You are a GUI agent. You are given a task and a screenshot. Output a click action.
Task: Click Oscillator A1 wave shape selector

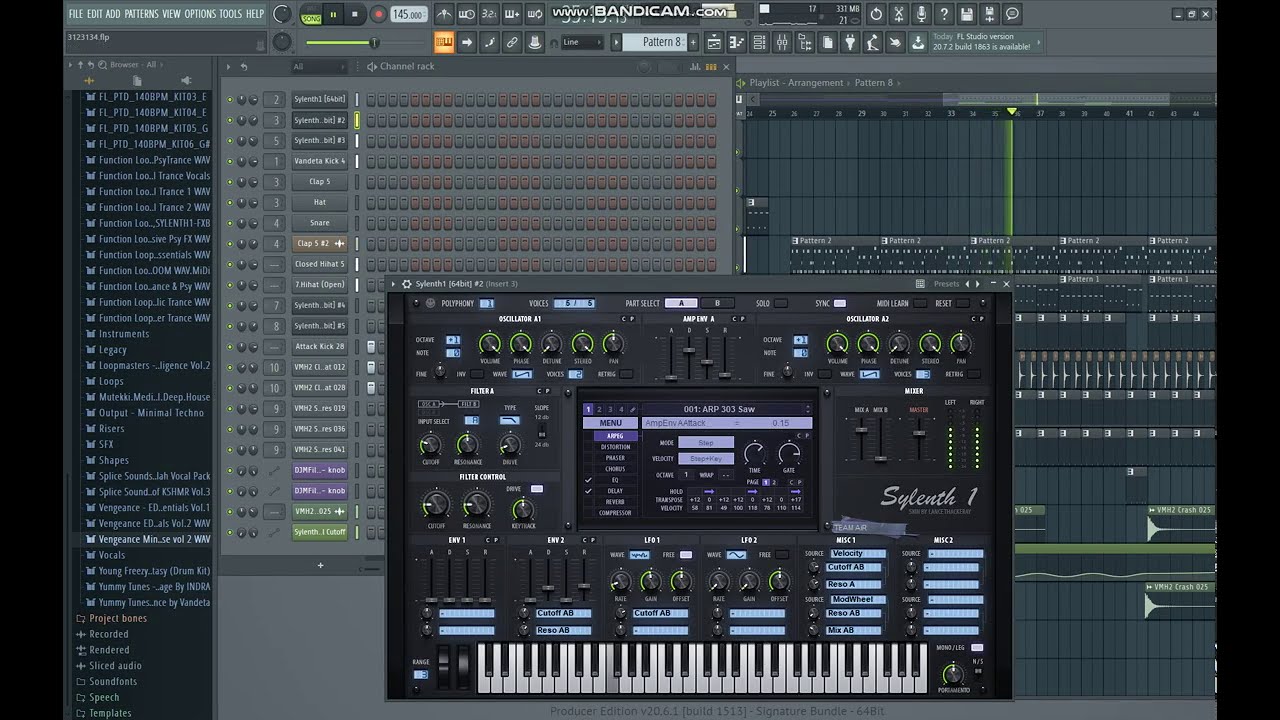(522, 374)
